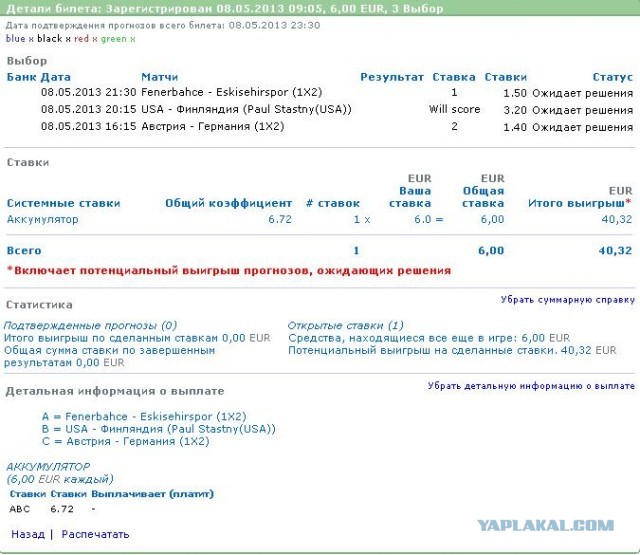The width and height of the screenshot is (640, 555).
Task: Click the red theme link
Action: tap(81, 39)
